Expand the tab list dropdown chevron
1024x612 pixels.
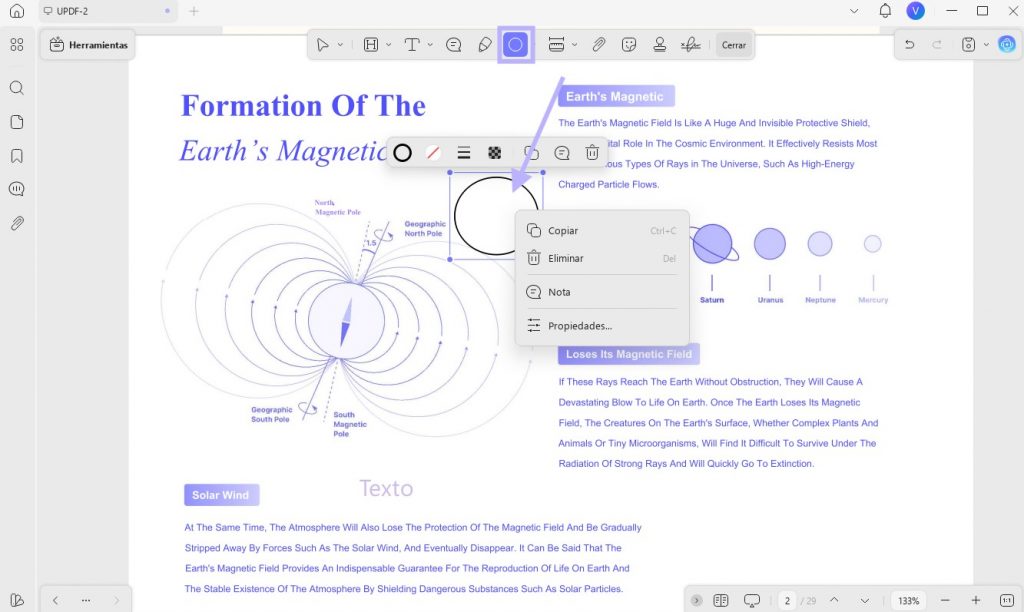(854, 11)
